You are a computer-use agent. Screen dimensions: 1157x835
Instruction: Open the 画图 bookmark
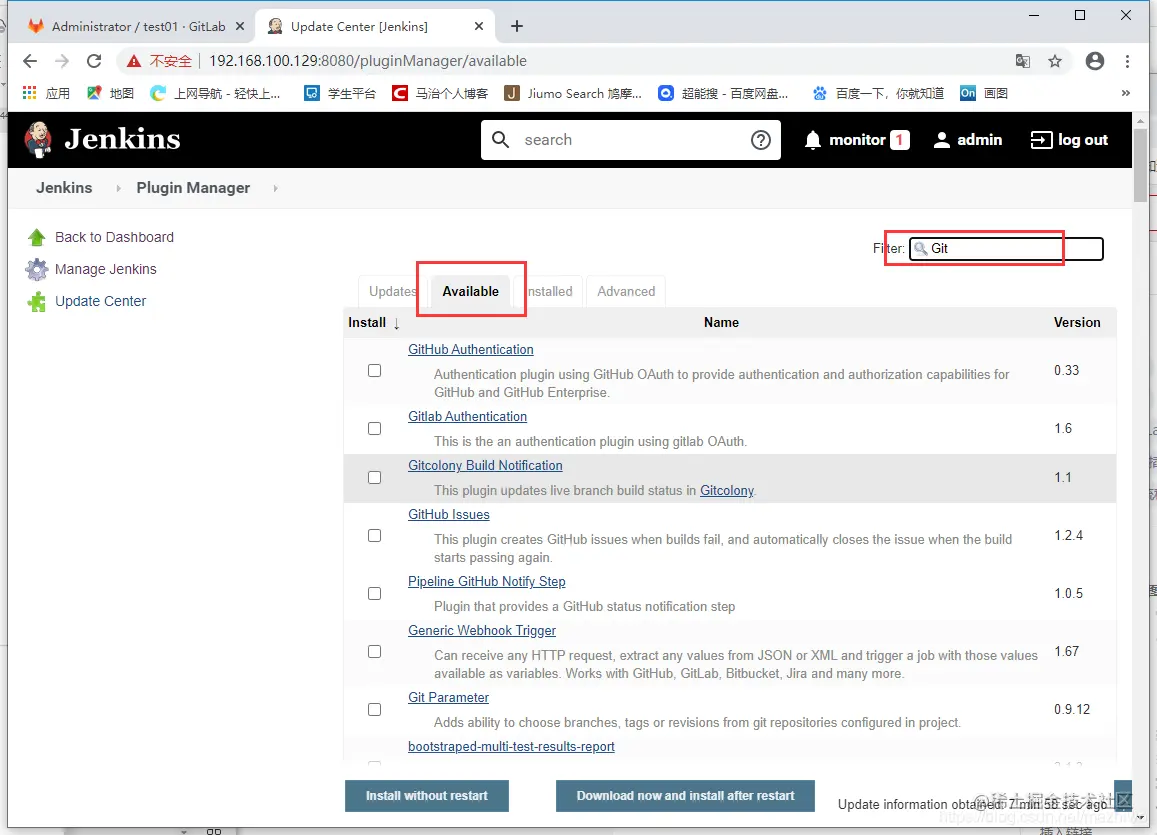point(984,93)
